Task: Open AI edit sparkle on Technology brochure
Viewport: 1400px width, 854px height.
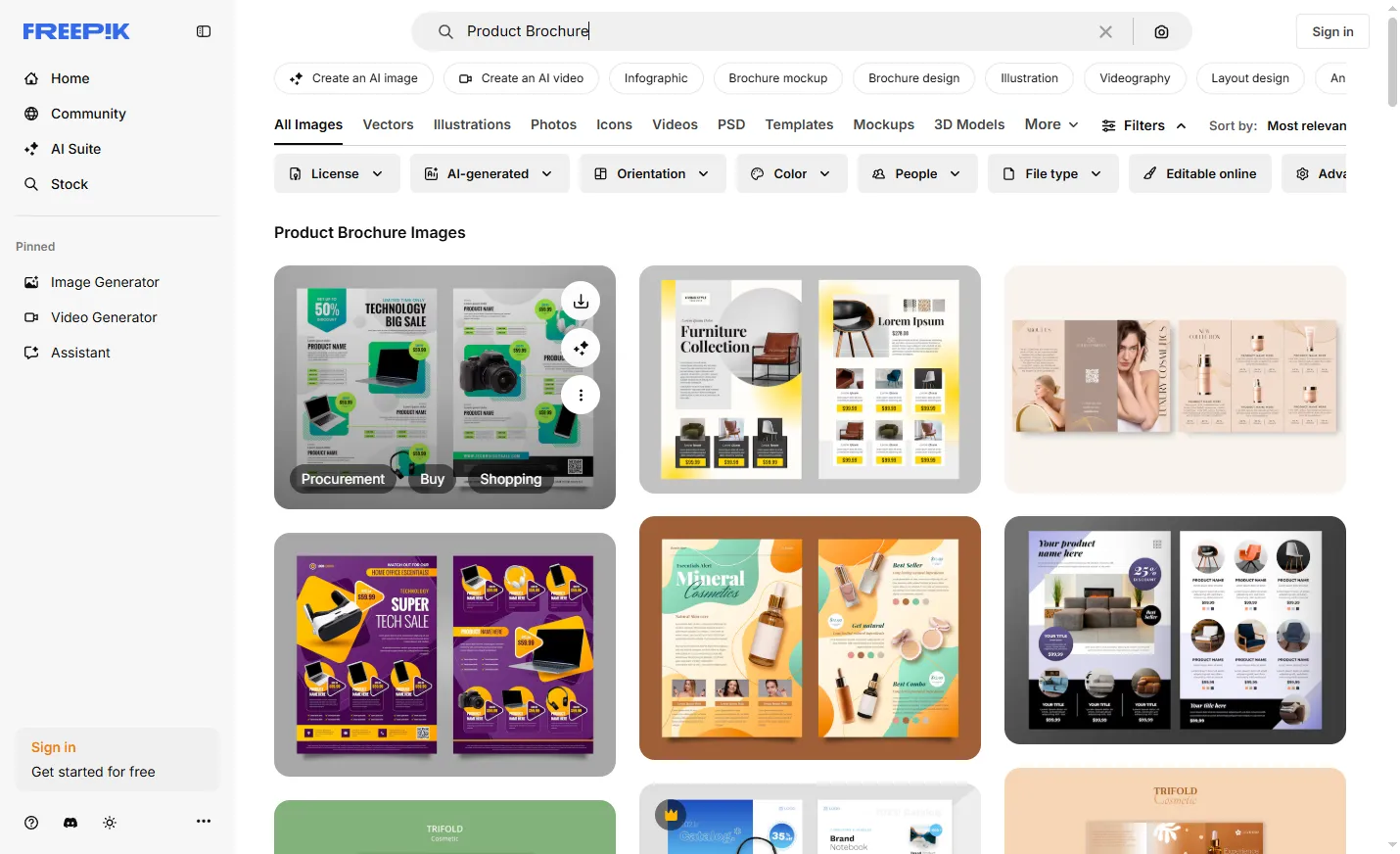Action: point(581,348)
